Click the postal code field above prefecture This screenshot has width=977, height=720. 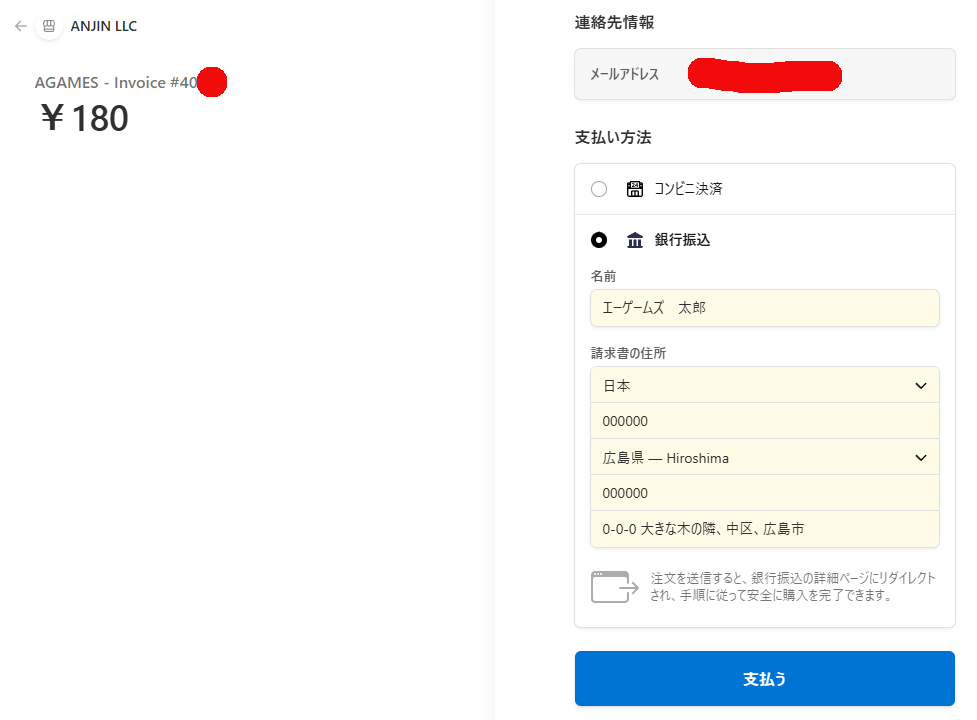pos(764,421)
